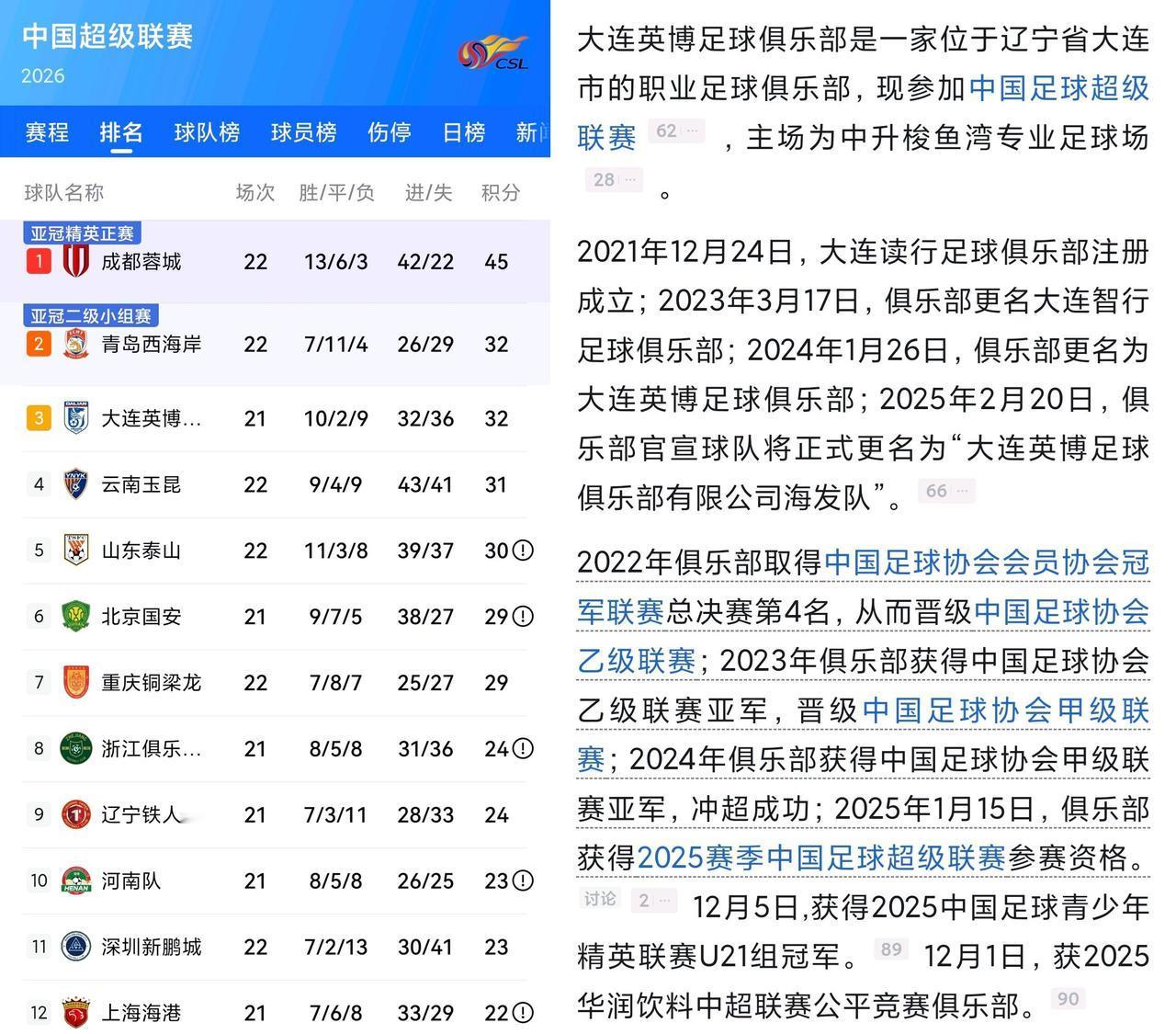Image resolution: width=1176 pixels, height=1034 pixels.
Task: Open the 日榜 tab
Action: tap(464, 132)
